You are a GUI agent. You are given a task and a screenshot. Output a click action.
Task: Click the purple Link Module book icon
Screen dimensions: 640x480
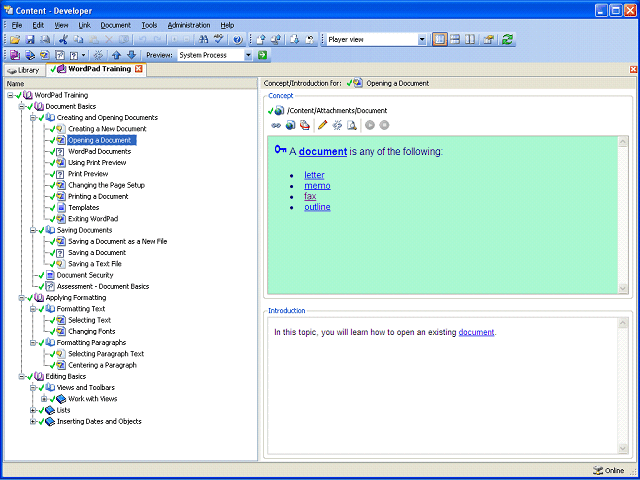15,55
